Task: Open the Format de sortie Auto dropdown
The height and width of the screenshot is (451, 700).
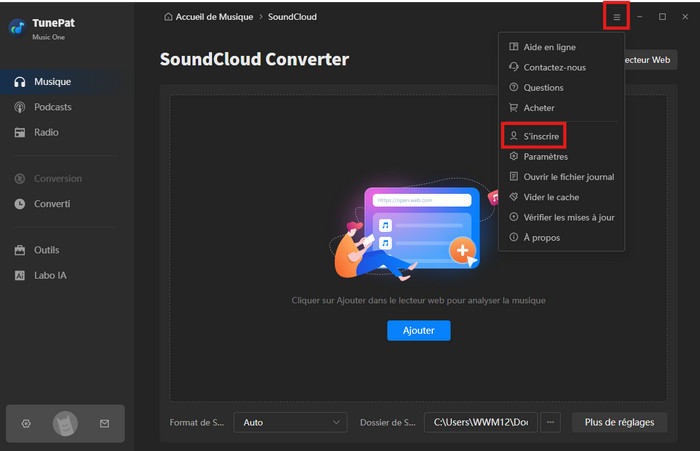Action: pos(290,422)
